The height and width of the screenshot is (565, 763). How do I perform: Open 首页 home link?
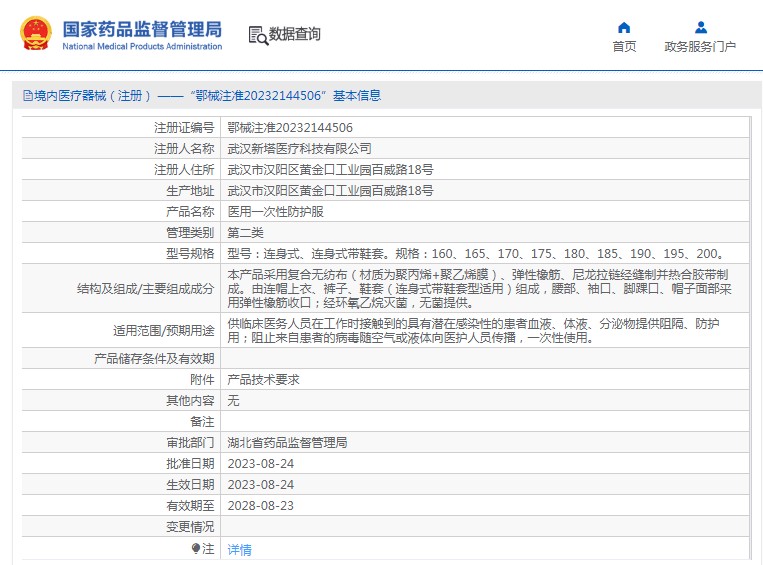pos(624,46)
